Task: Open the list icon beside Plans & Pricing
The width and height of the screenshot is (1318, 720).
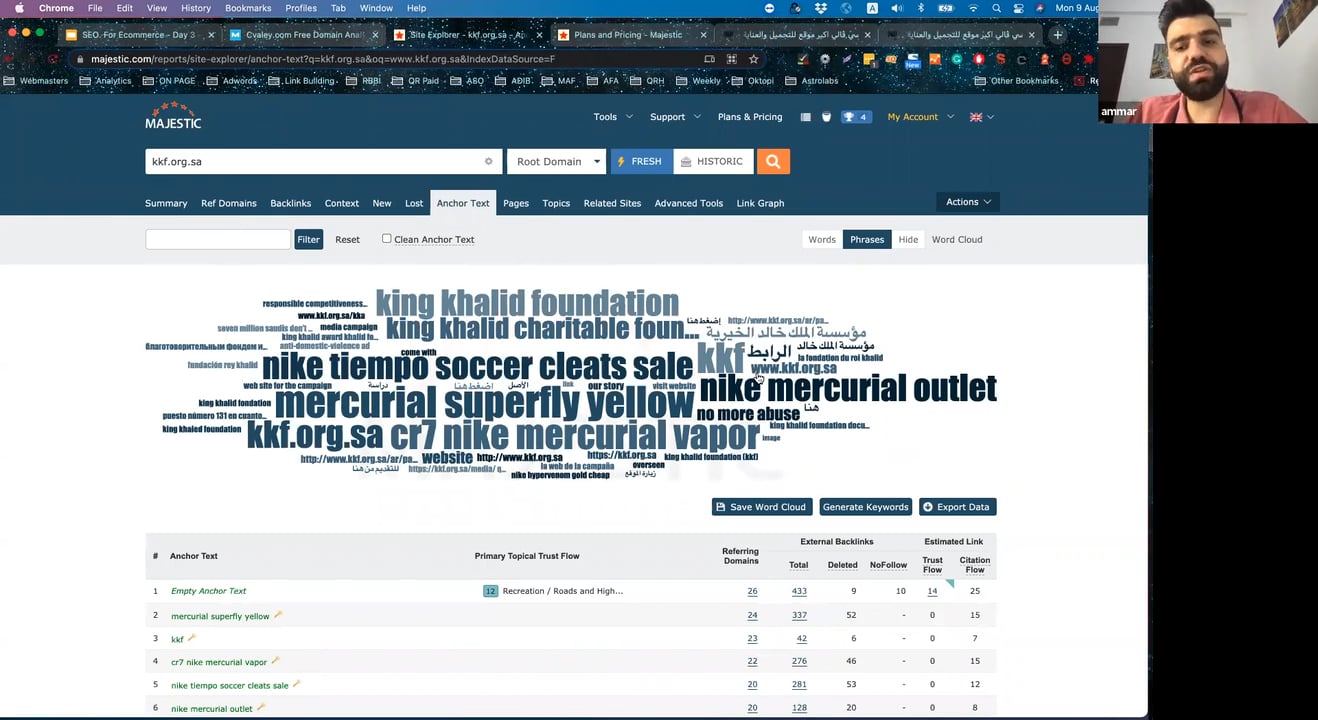Action: 805,117
